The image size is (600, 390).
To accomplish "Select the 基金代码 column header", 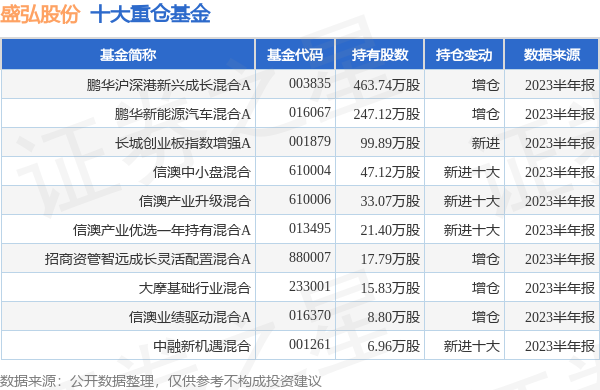I will point(295,55).
